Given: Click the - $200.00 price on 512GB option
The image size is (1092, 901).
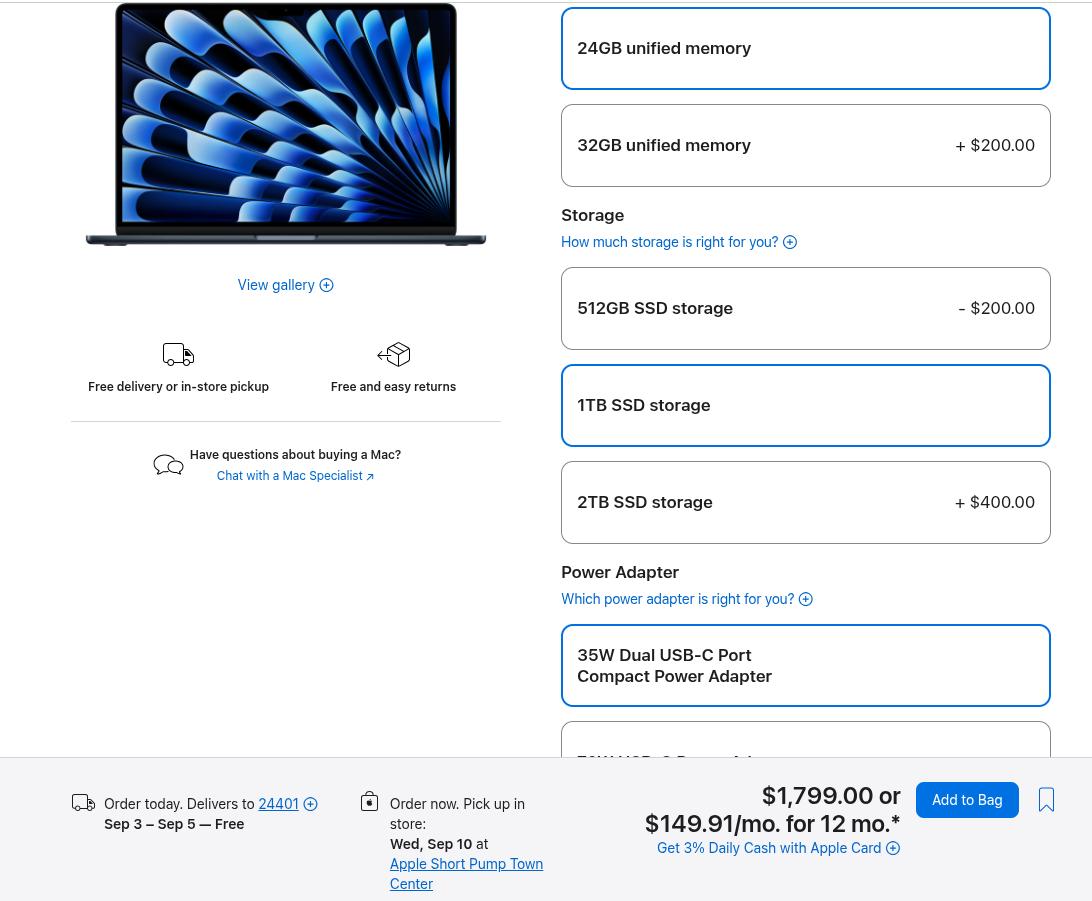Looking at the screenshot, I should coord(996,308).
